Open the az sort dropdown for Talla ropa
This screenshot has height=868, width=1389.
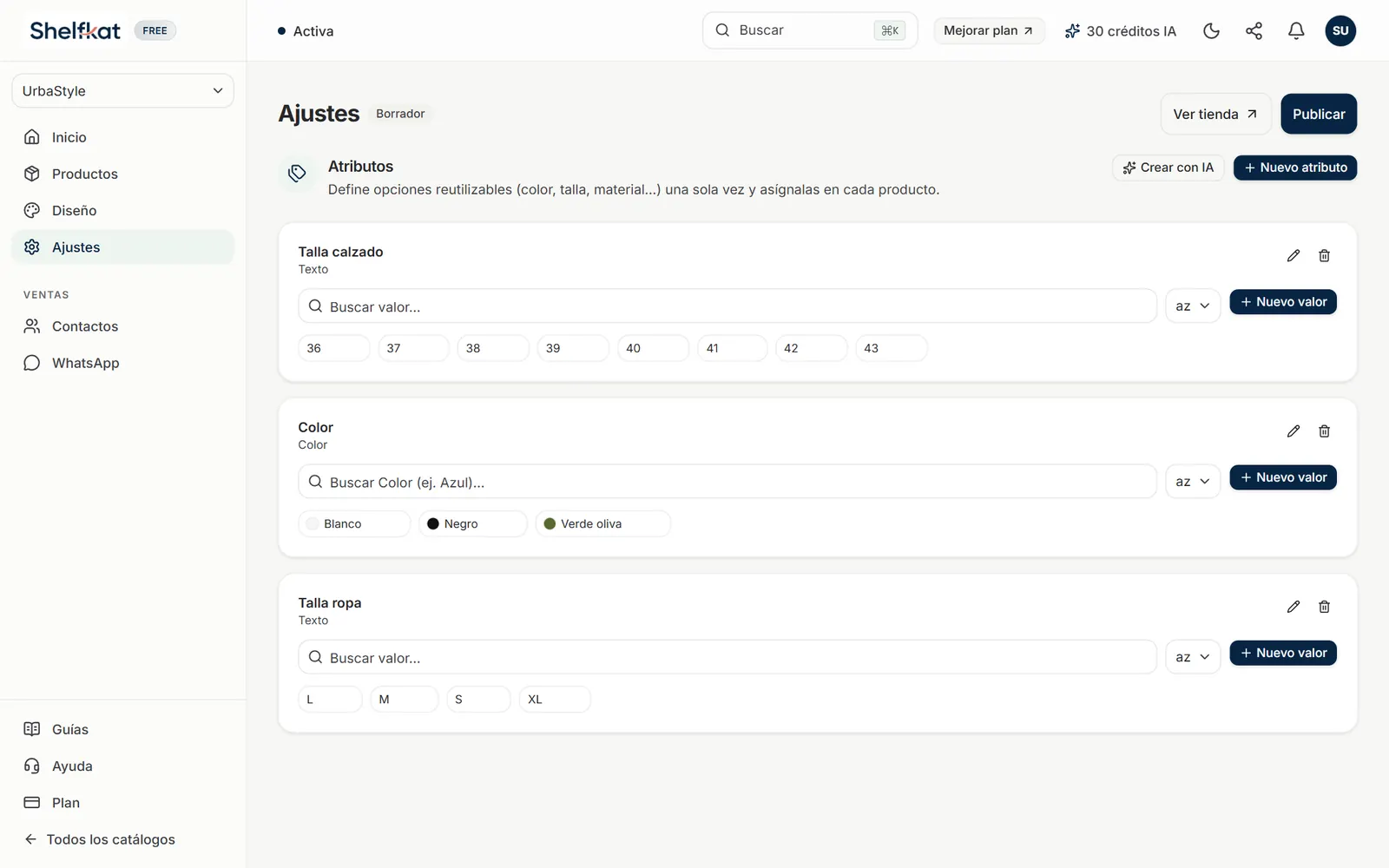click(1193, 656)
